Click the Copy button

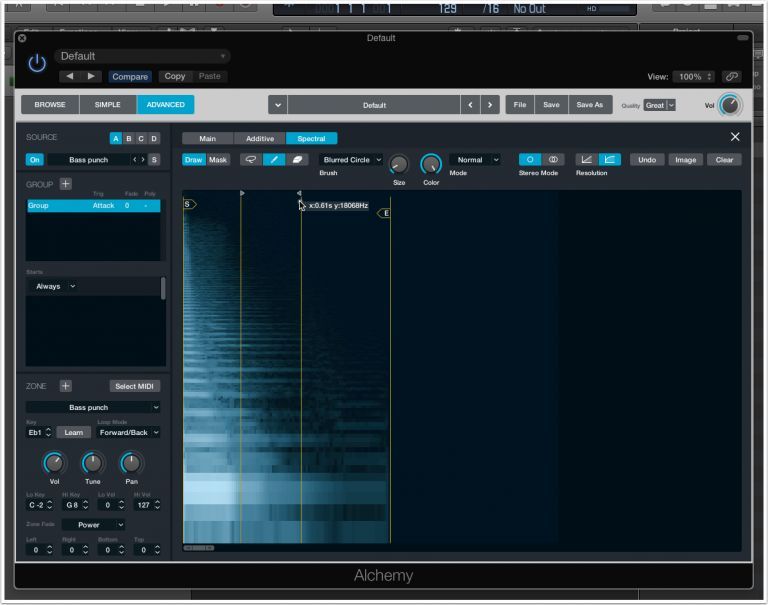tap(175, 76)
